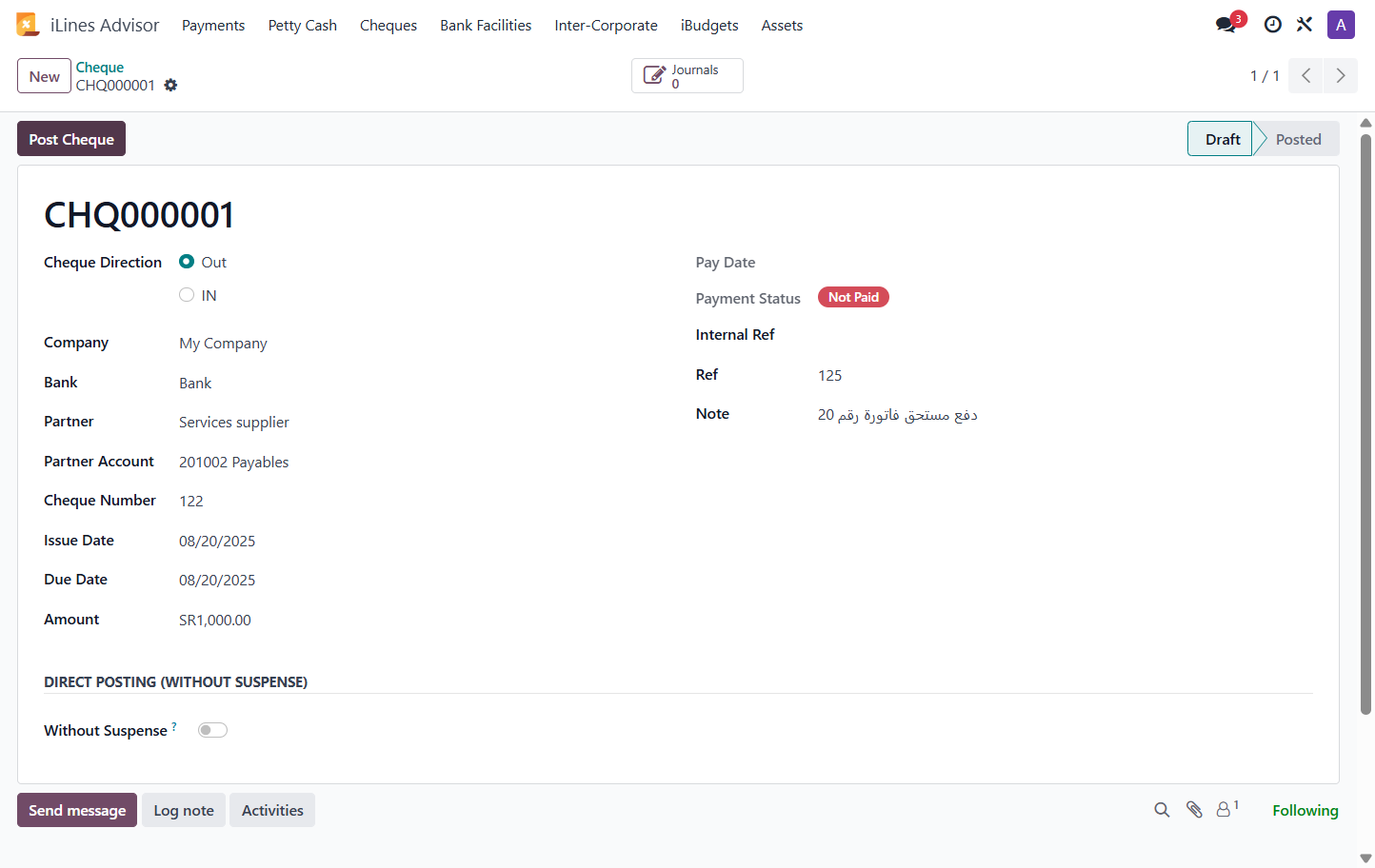Image resolution: width=1375 pixels, height=868 pixels.
Task: Open the Bank Facilities menu
Action: pos(486,26)
